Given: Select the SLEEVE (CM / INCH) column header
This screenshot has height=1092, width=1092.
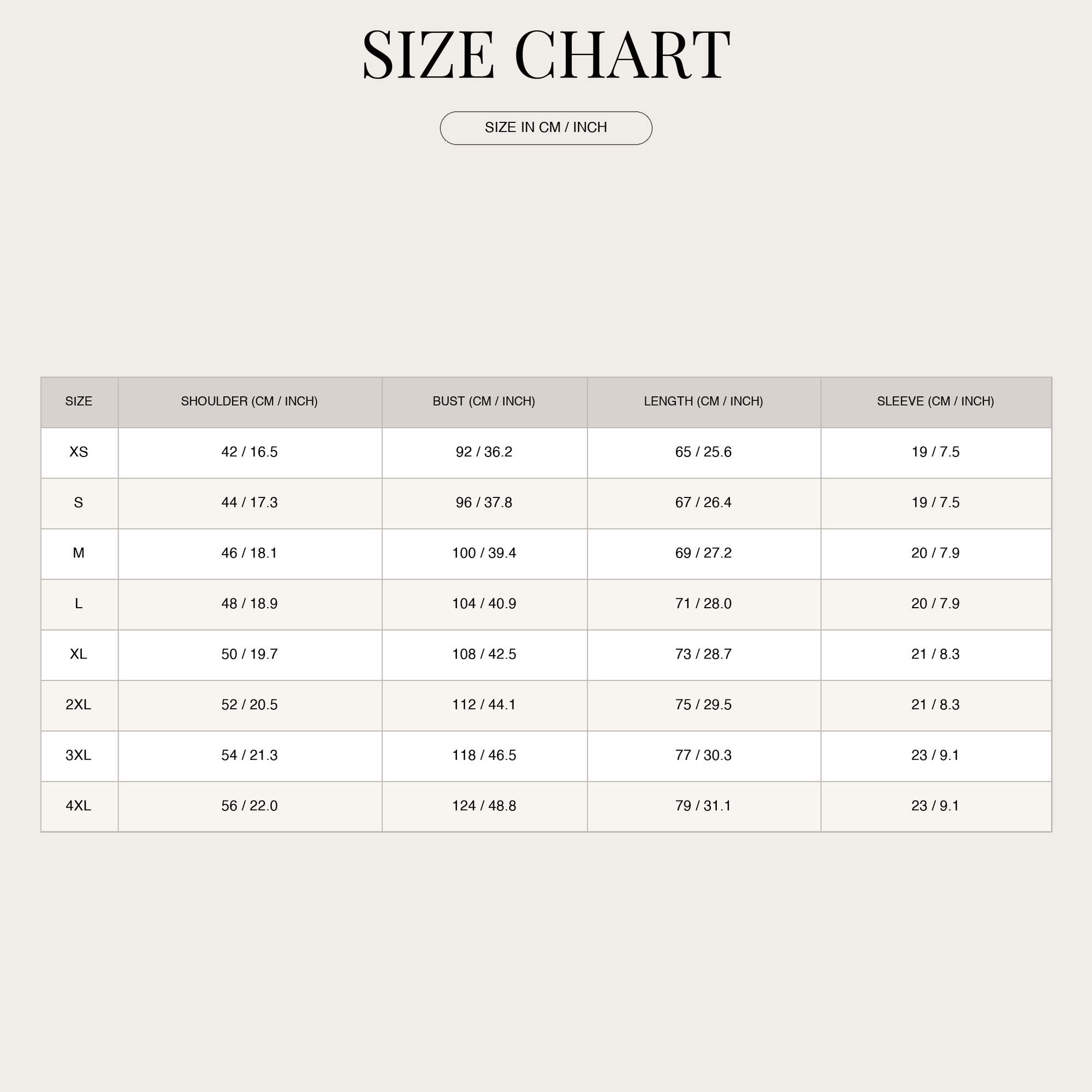Looking at the screenshot, I should coord(935,401).
